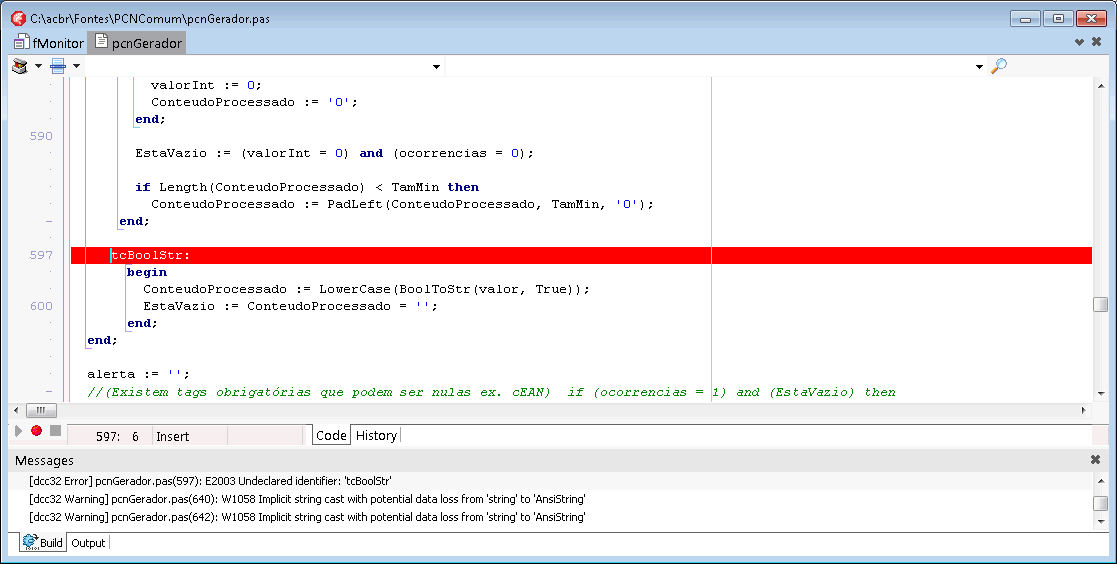Click the macro play button

pos(19,431)
